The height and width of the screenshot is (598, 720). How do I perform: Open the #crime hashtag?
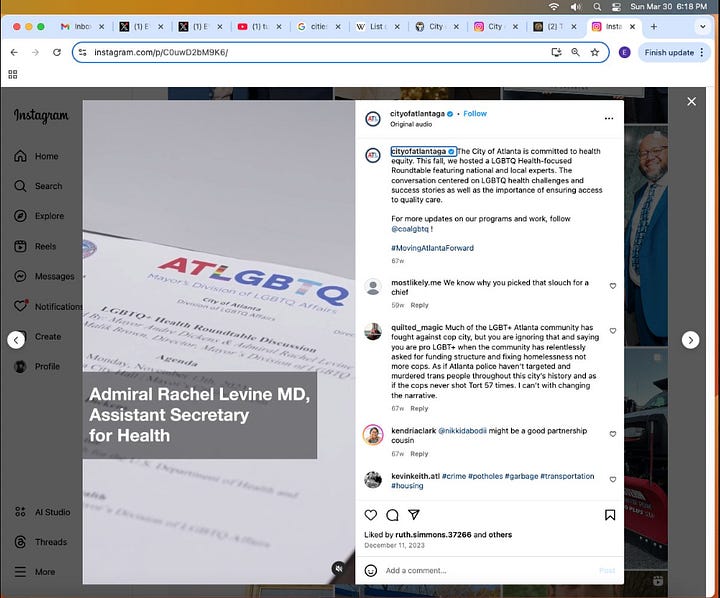click(x=454, y=476)
